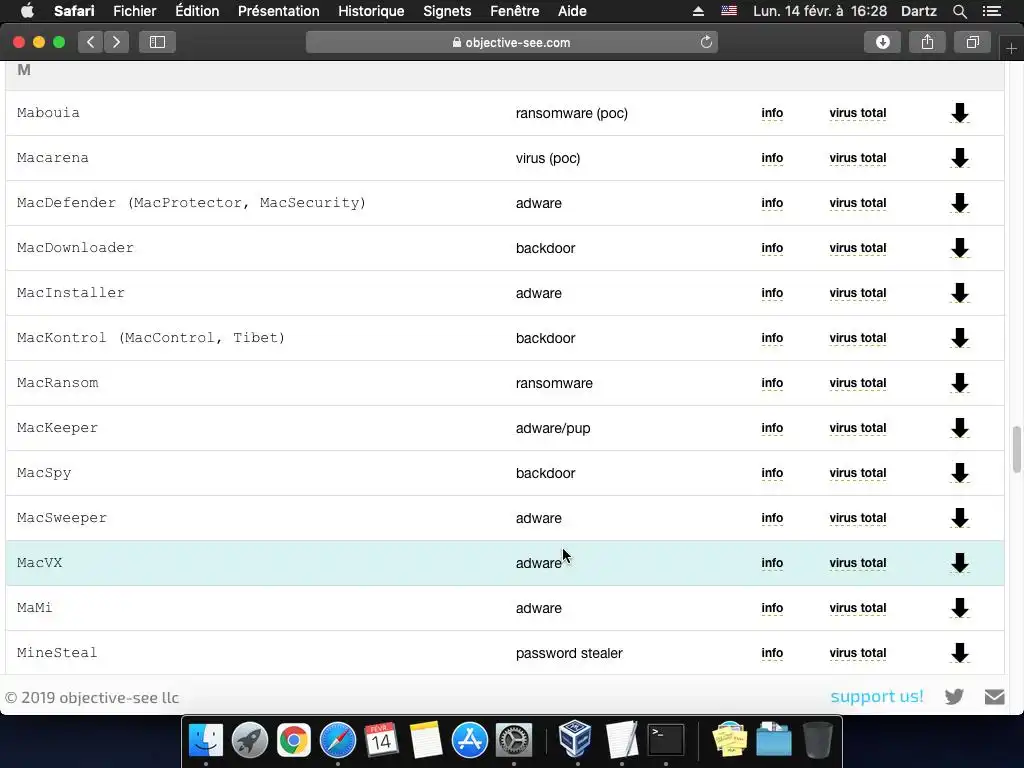Toggle the Safari sidebar button

(157, 42)
